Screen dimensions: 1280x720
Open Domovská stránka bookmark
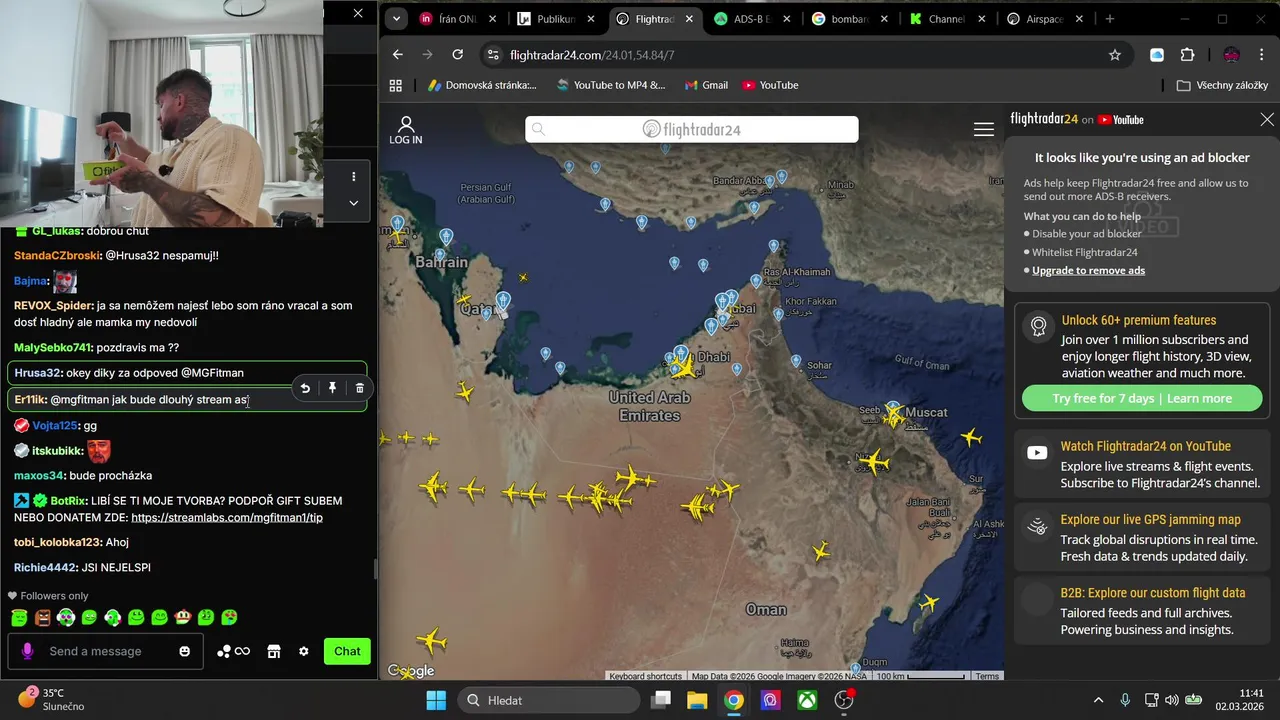pos(482,85)
